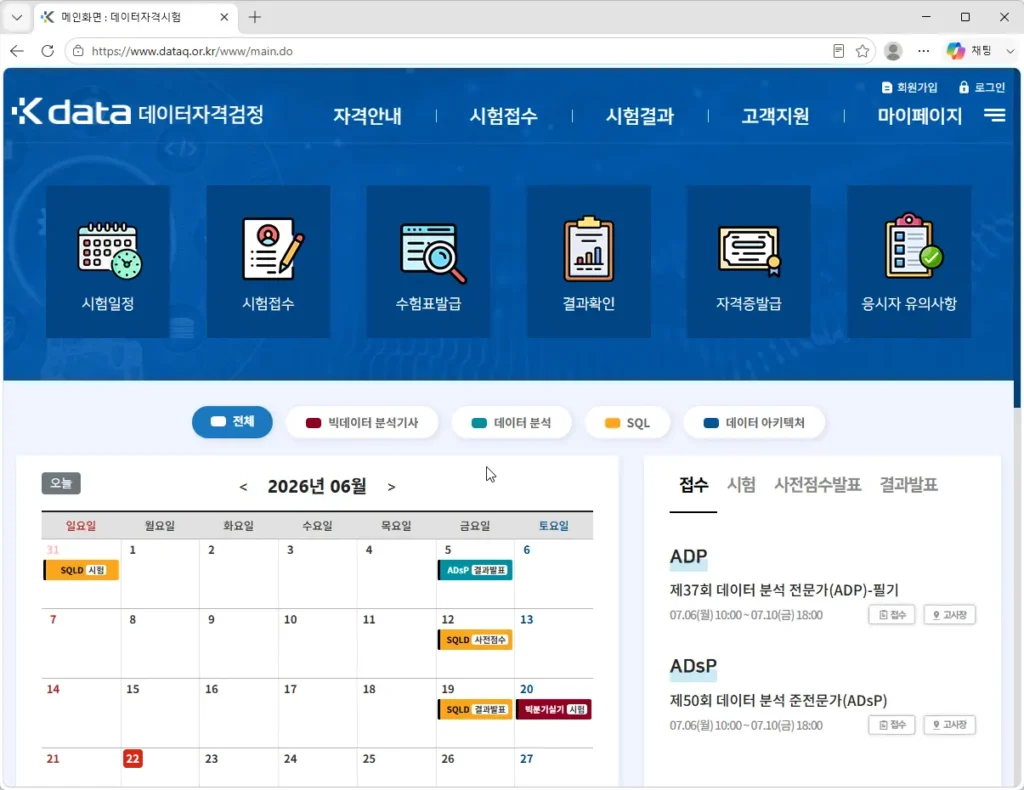Screen dimensions: 1024x790
Task: Click 접수 button for ADP 제37회
Action: tap(892, 615)
